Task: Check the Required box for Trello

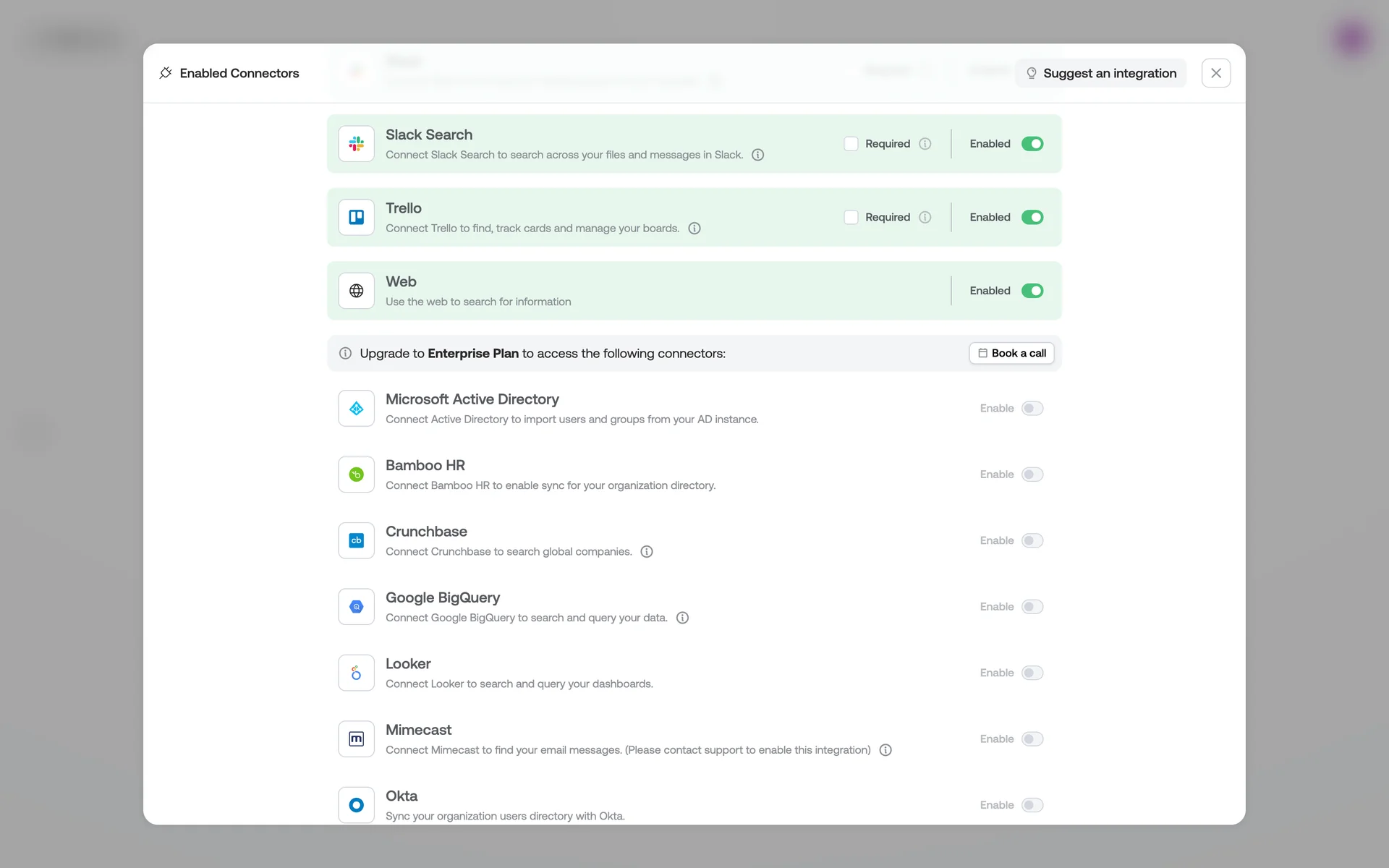Action: pyautogui.click(x=851, y=217)
